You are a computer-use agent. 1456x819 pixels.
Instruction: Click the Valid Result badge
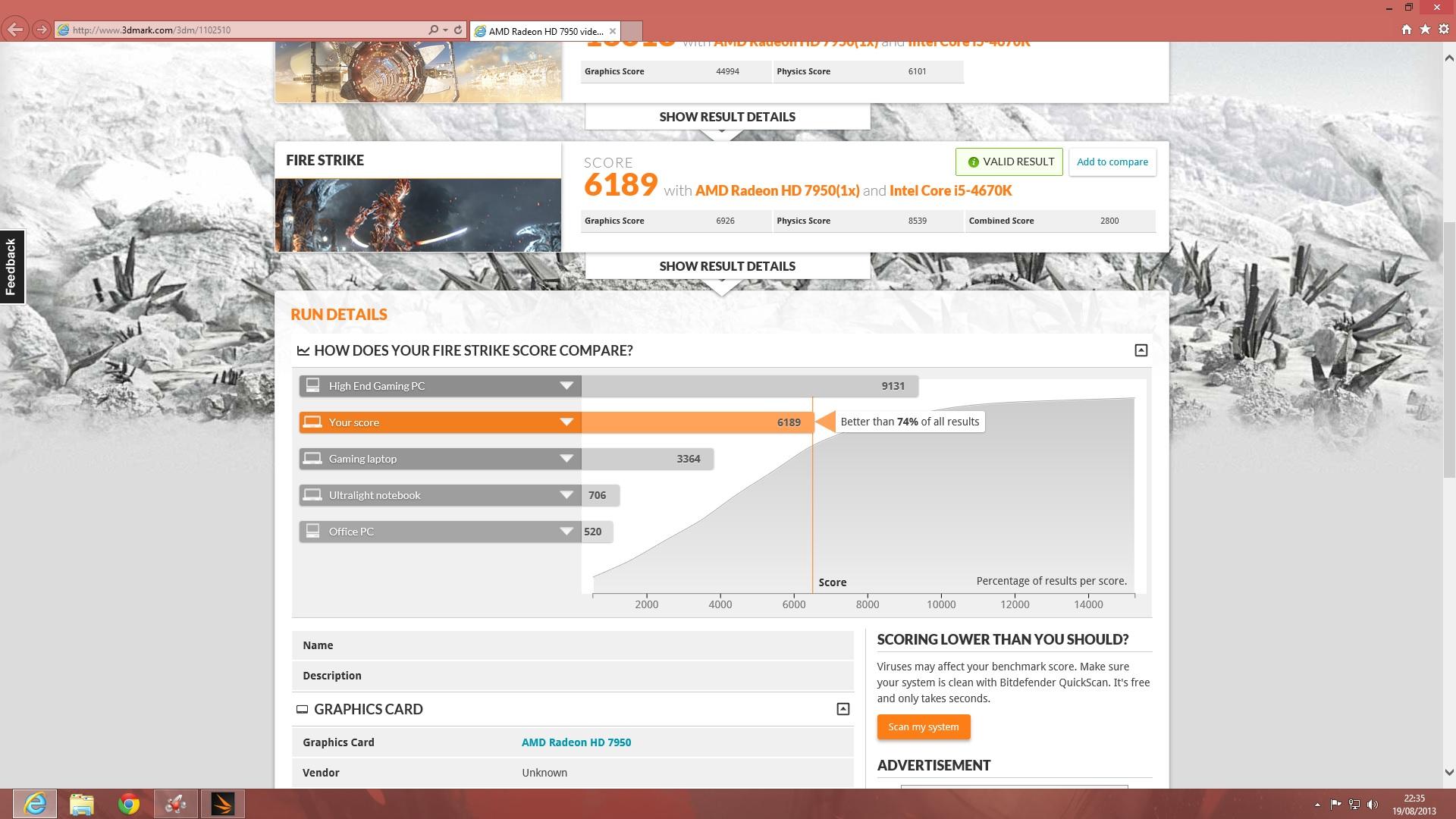(1009, 162)
